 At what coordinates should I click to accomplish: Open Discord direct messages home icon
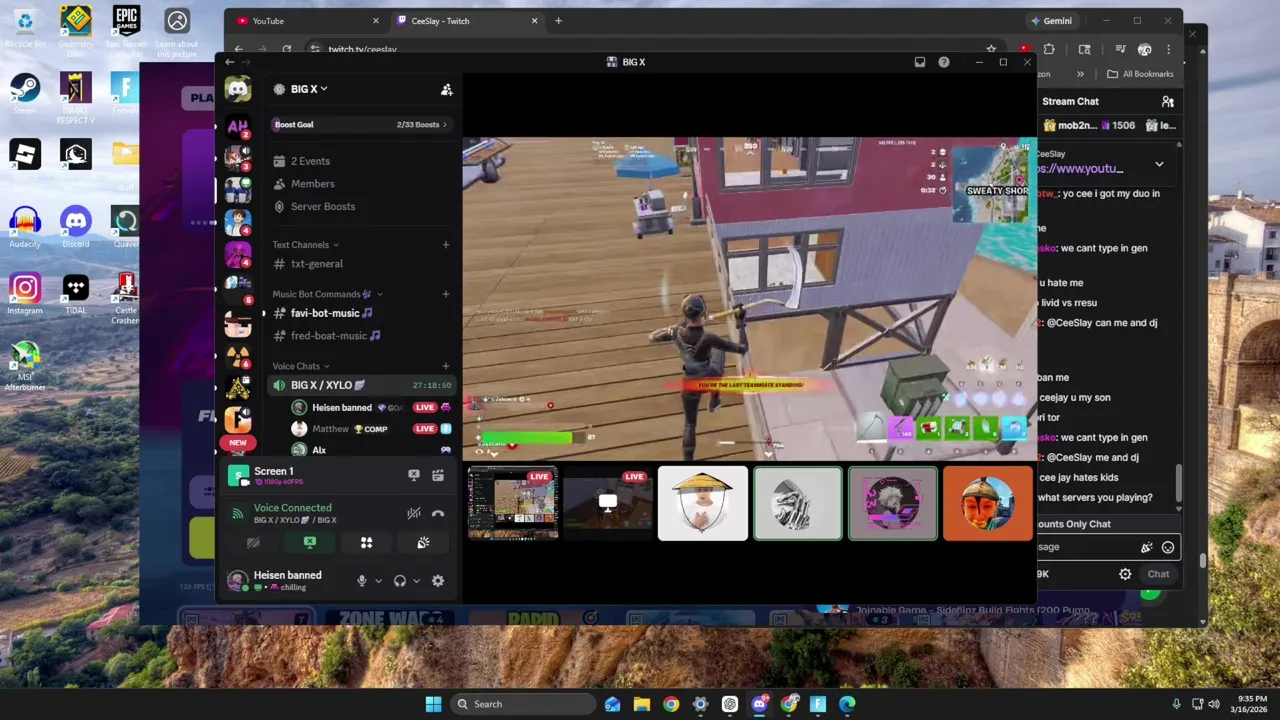tap(238, 90)
